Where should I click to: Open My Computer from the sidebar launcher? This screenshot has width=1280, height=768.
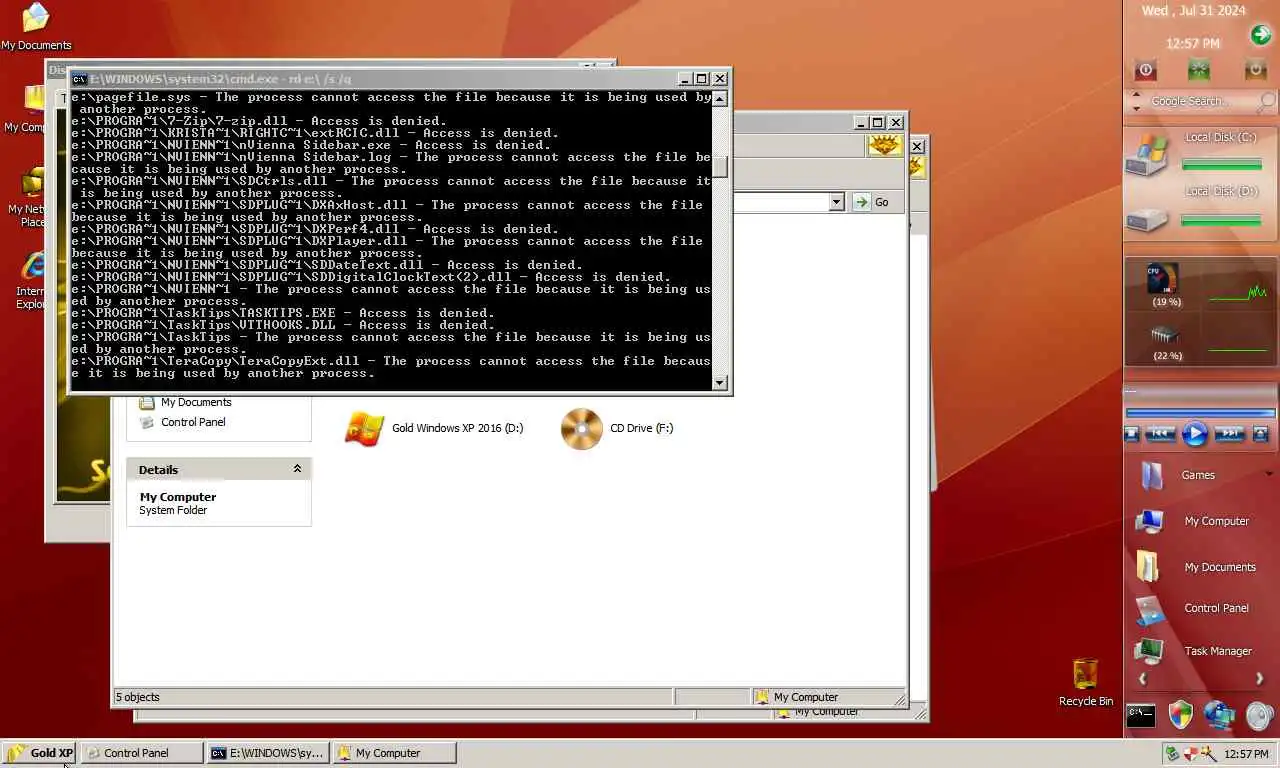(1216, 521)
